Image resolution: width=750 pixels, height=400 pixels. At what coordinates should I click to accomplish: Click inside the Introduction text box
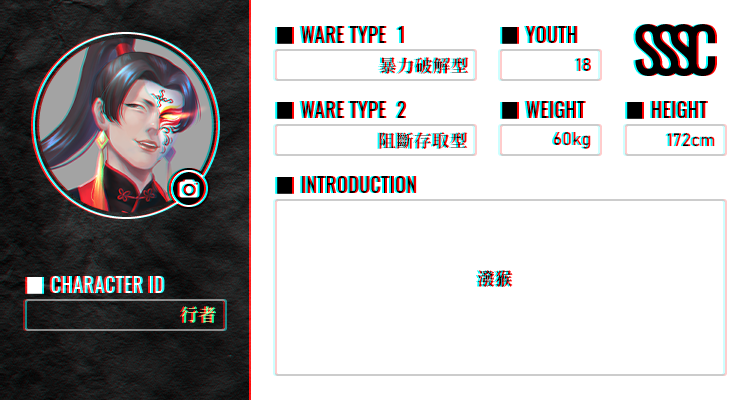[500, 288]
